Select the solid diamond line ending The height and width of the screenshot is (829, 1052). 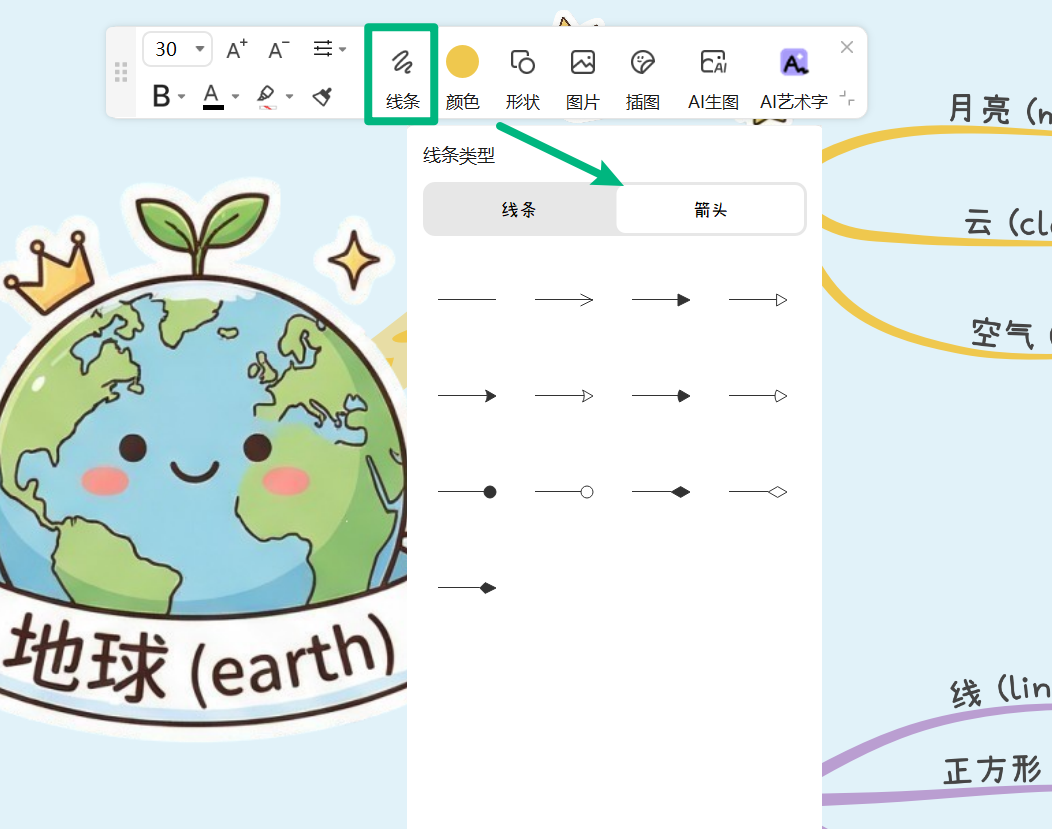(x=661, y=492)
